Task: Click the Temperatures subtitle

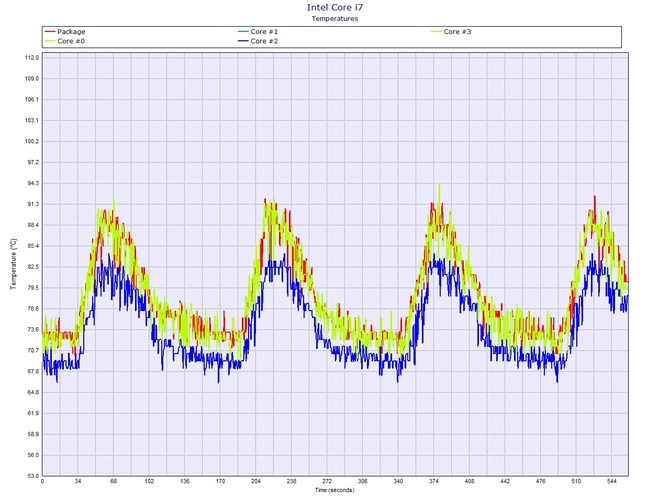Action: tap(335, 18)
